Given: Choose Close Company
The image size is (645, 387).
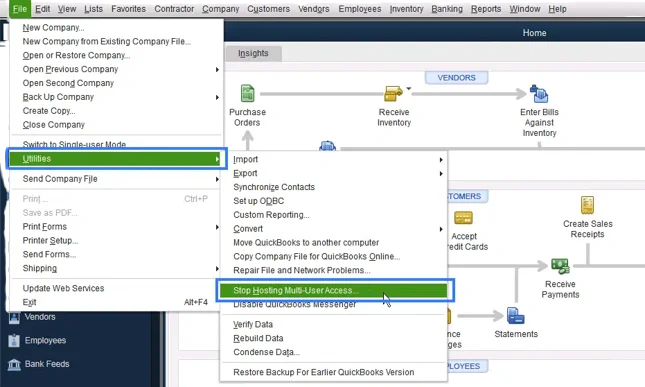Looking at the screenshot, I should (x=53, y=125).
